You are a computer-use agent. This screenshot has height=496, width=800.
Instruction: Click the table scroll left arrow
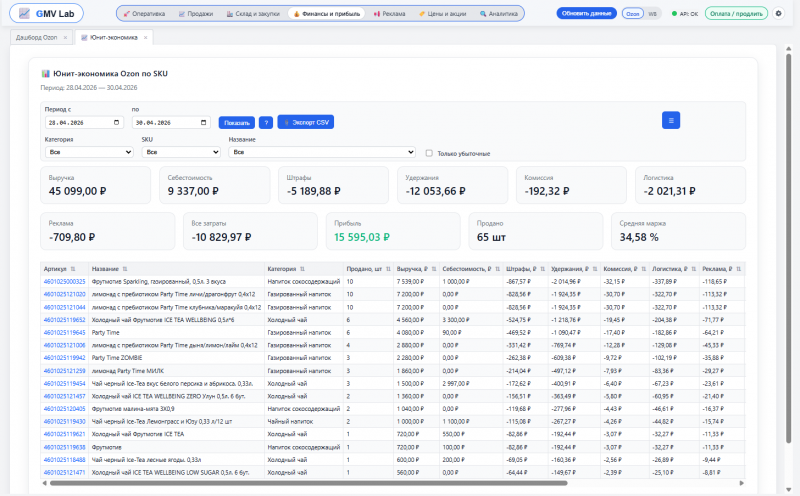tap(44, 483)
